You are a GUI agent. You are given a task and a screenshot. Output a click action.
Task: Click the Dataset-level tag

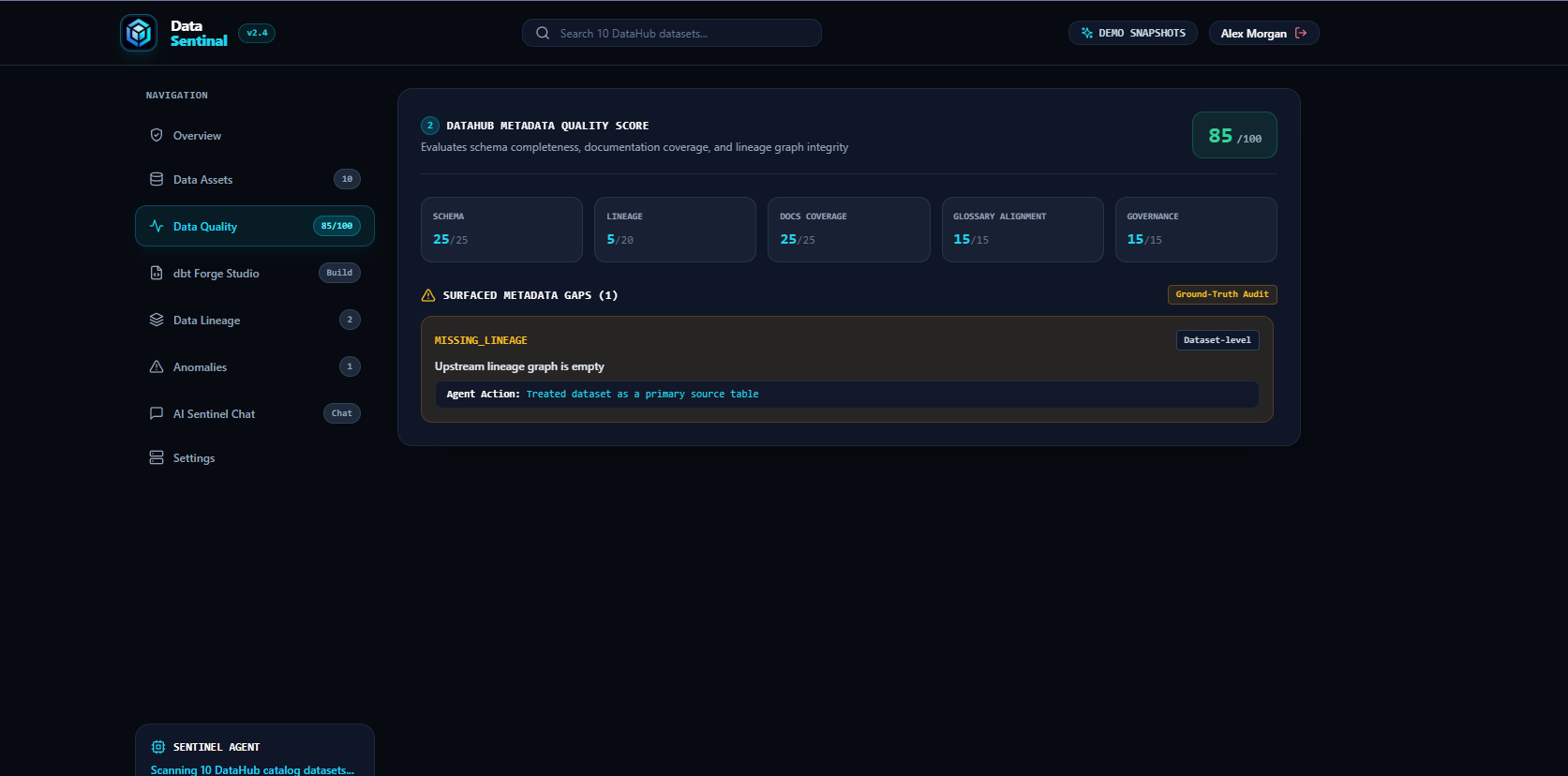pyautogui.click(x=1217, y=340)
